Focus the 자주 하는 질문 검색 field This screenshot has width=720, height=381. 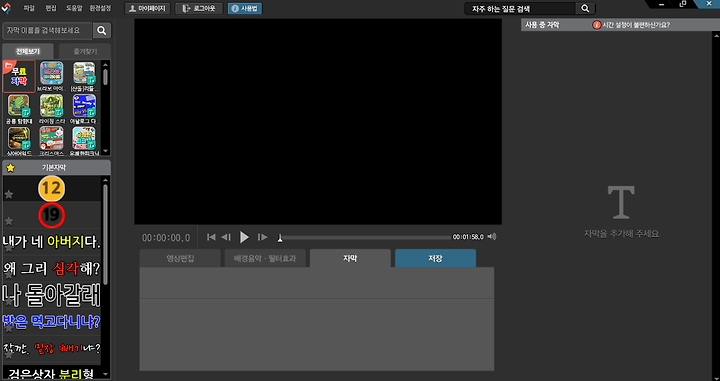[520, 8]
